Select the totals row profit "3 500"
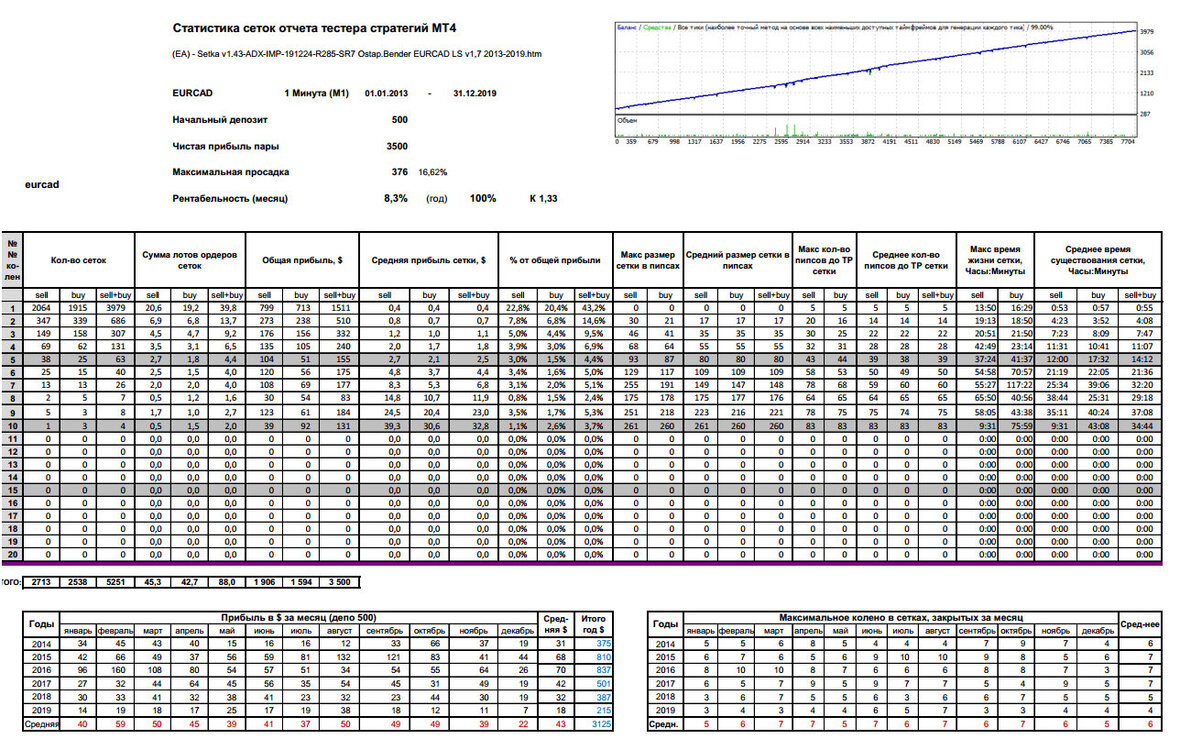The image size is (1180, 750). (339, 582)
